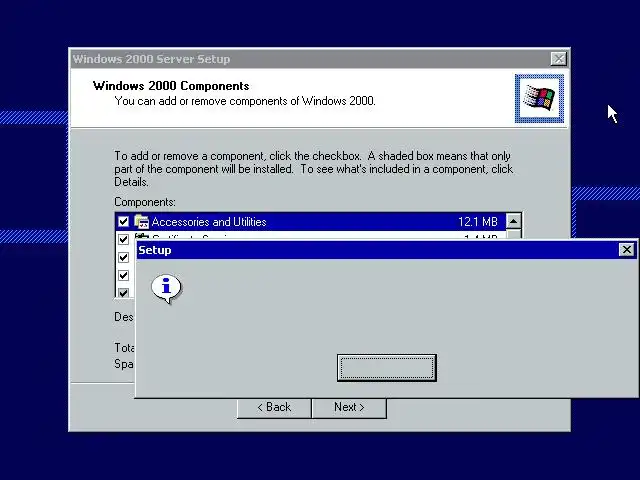Go to the Next setup page
640x480 pixels.
point(349,407)
